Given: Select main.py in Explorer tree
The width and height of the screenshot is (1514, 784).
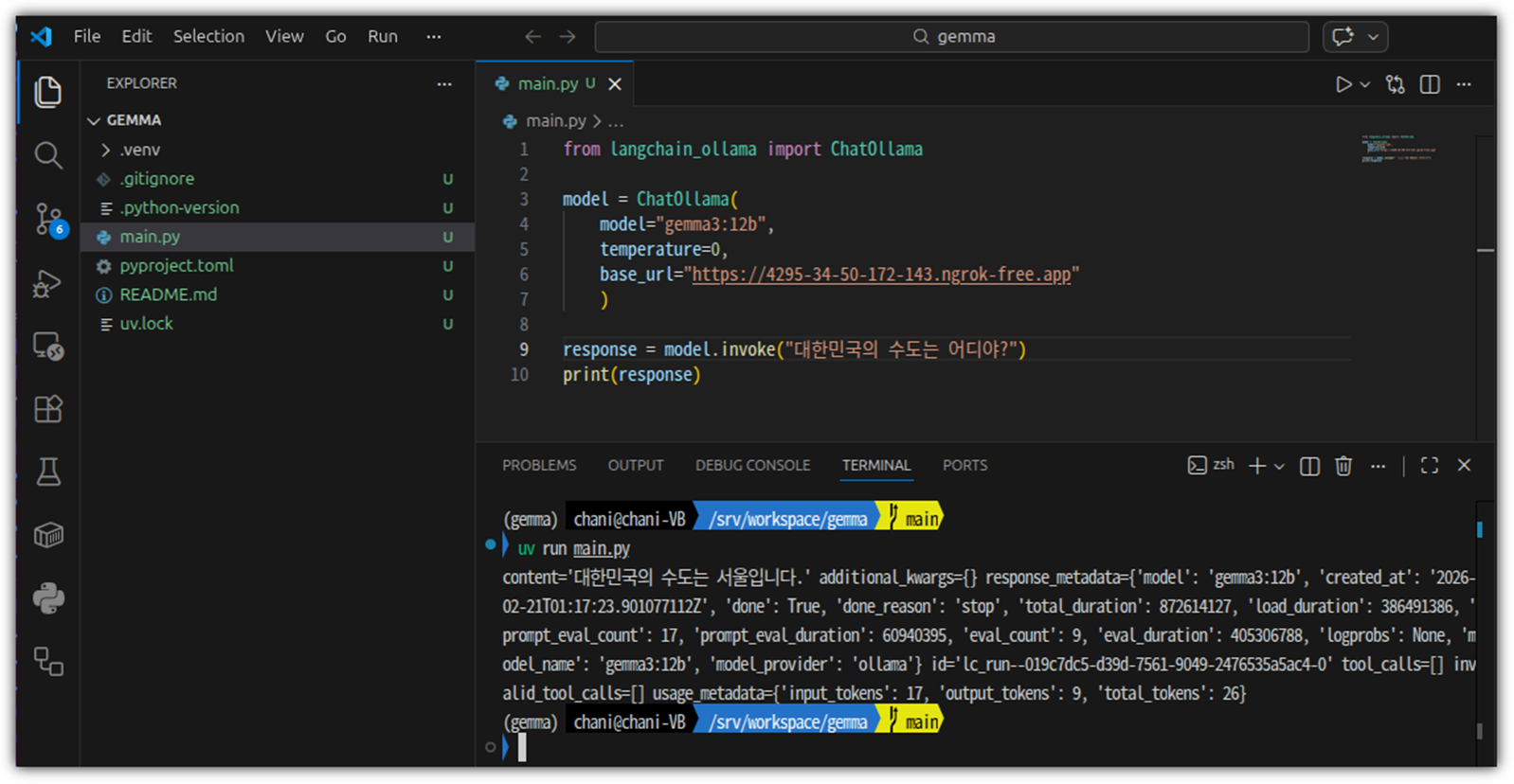Looking at the screenshot, I should (278, 237).
